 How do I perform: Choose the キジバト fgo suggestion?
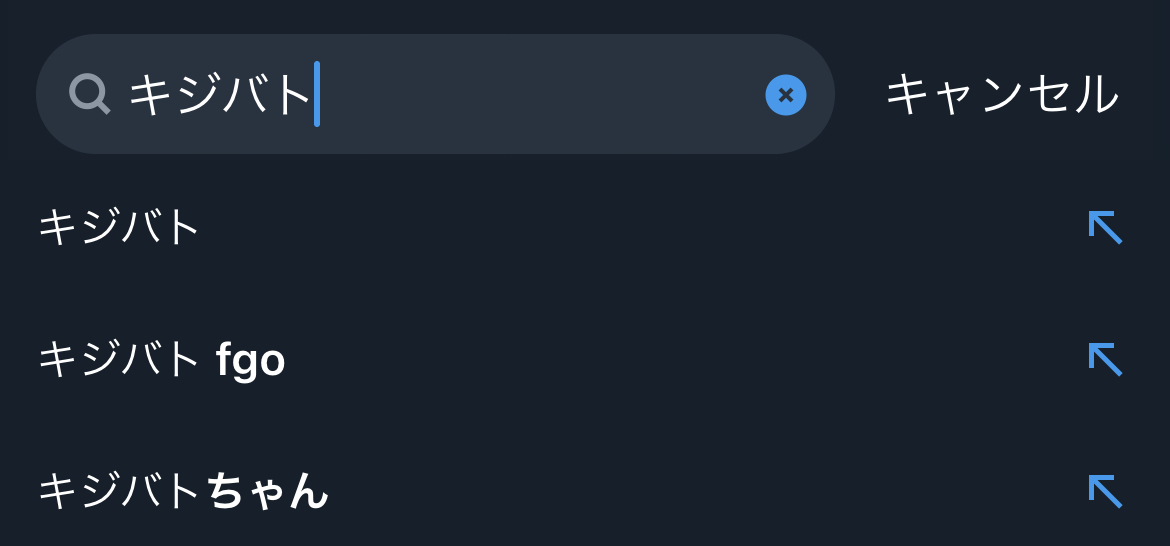click(x=161, y=359)
